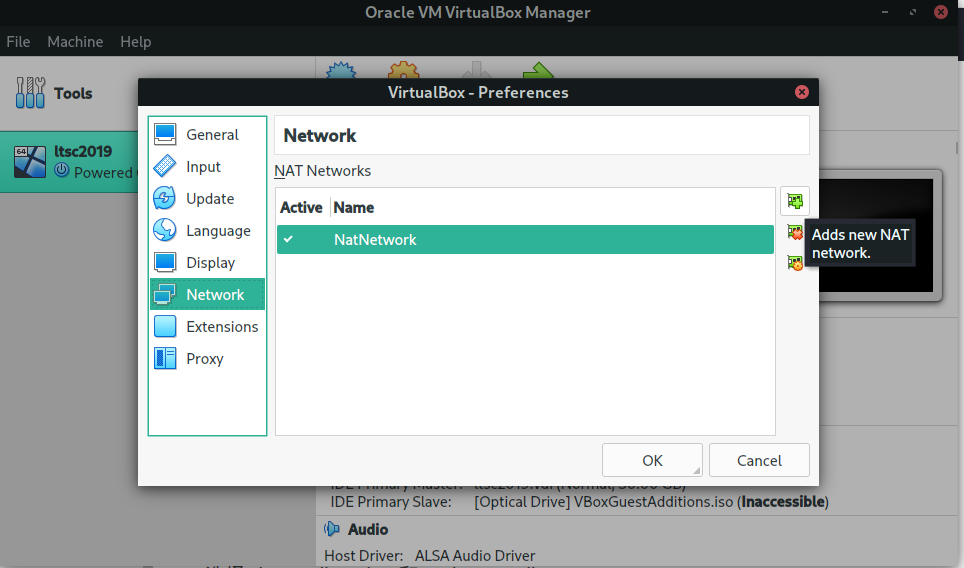
Task: Toggle the Active checkmark for NatNetwork
Action: pos(288,239)
